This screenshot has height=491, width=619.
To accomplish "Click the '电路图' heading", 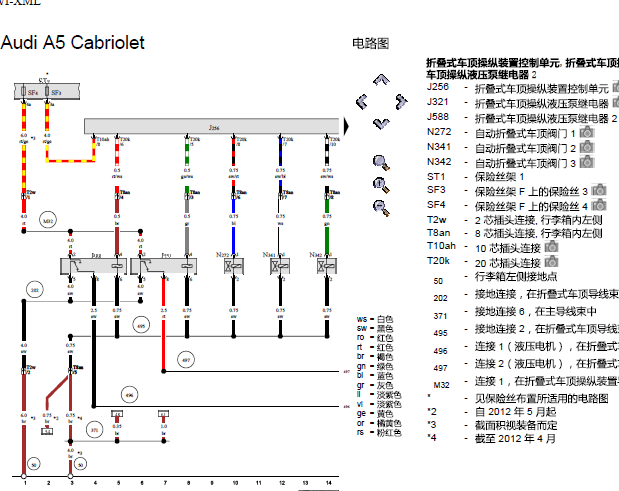I will (370, 43).
